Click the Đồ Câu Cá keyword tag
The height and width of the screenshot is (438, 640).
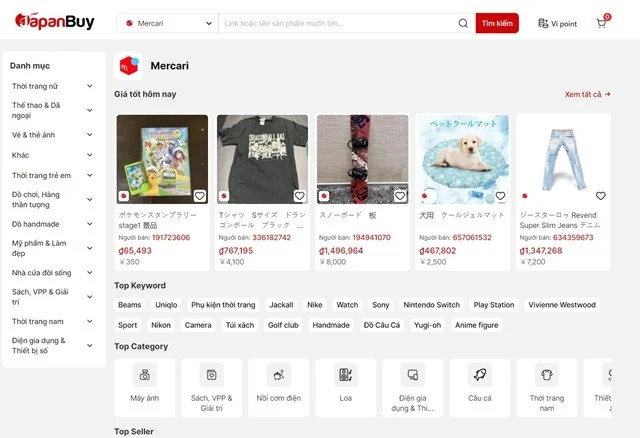[382, 325]
